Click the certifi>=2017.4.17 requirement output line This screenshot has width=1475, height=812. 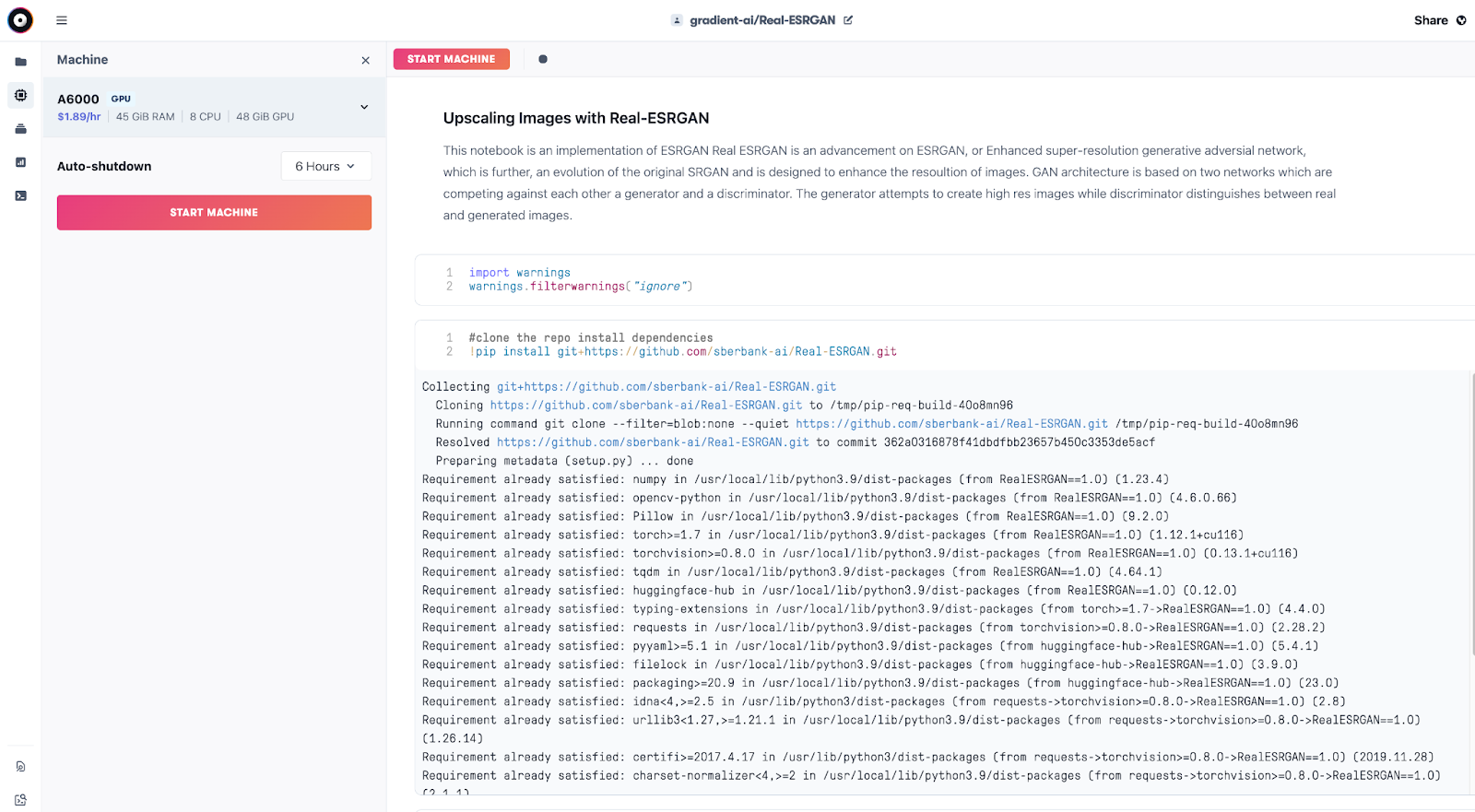928,758
